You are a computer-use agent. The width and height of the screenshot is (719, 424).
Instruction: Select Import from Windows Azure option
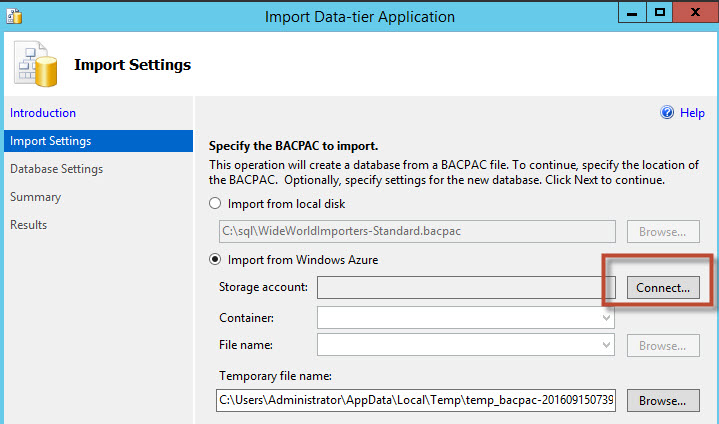(x=214, y=261)
